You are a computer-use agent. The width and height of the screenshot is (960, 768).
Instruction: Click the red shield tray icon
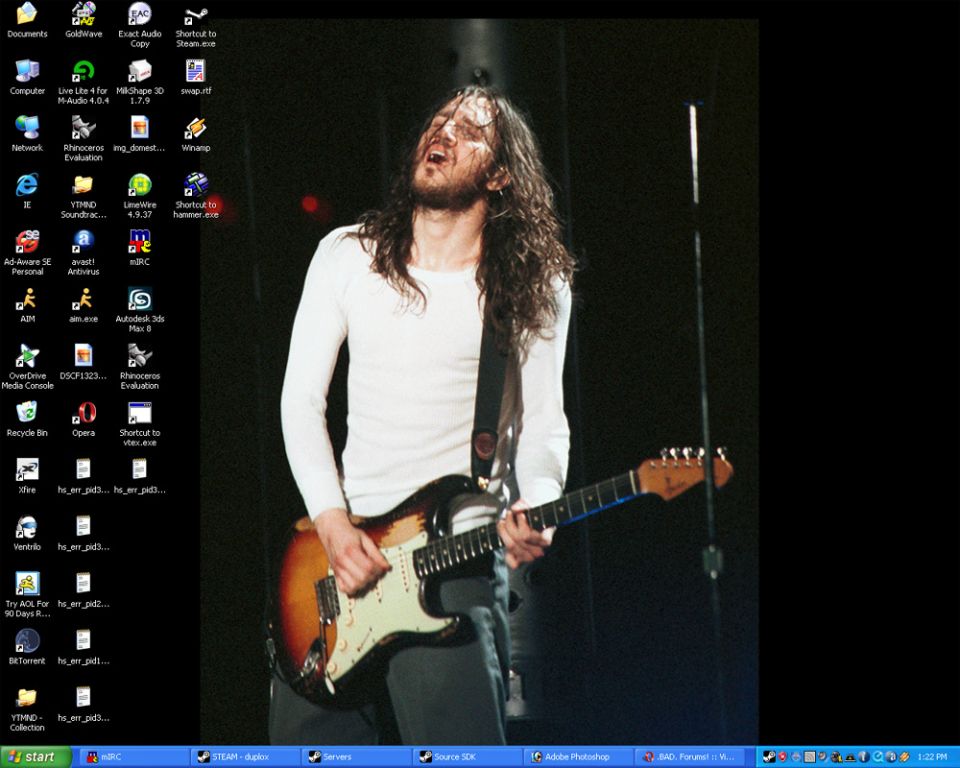tap(782, 757)
